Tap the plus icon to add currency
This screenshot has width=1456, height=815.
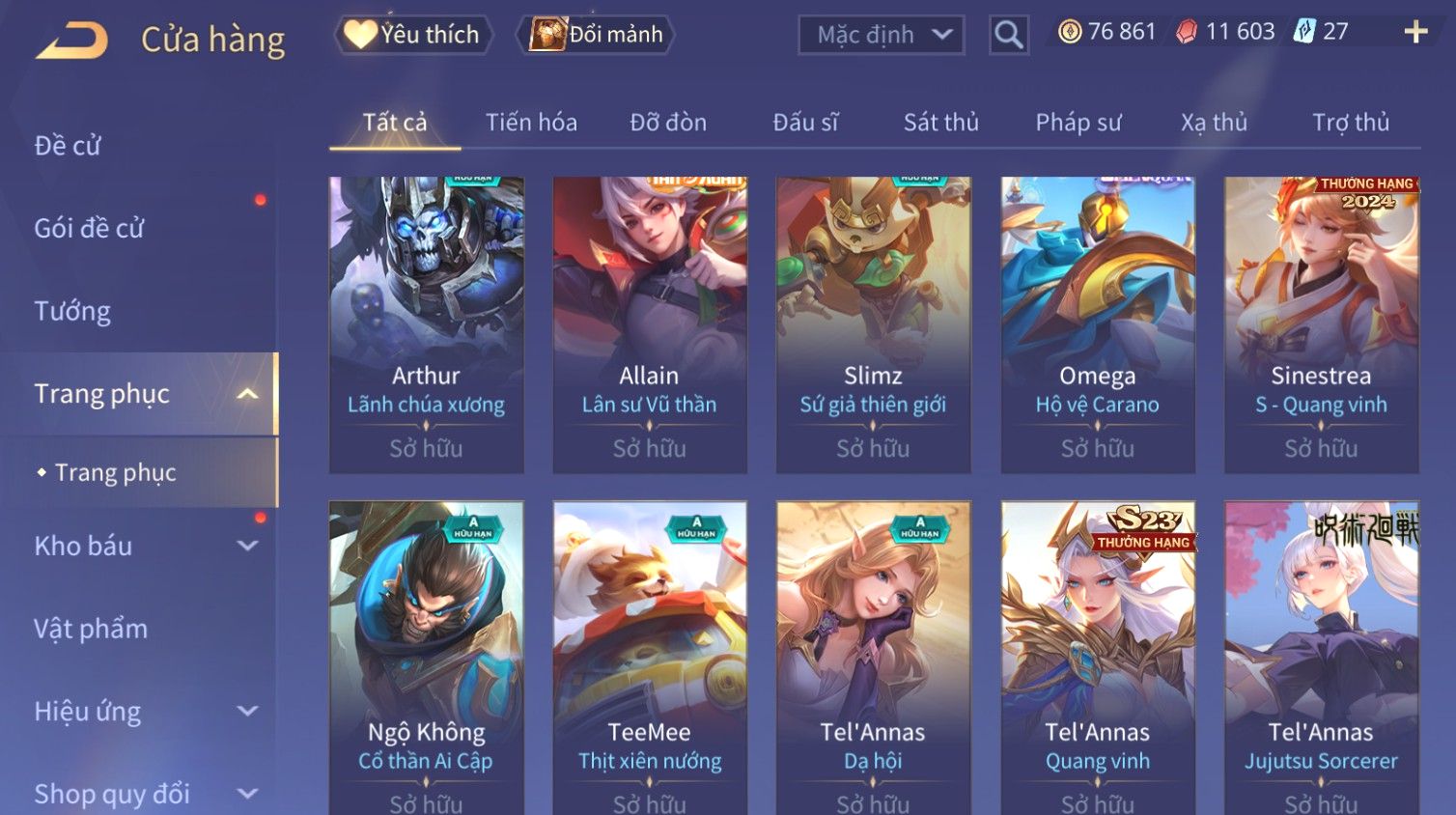(1415, 32)
